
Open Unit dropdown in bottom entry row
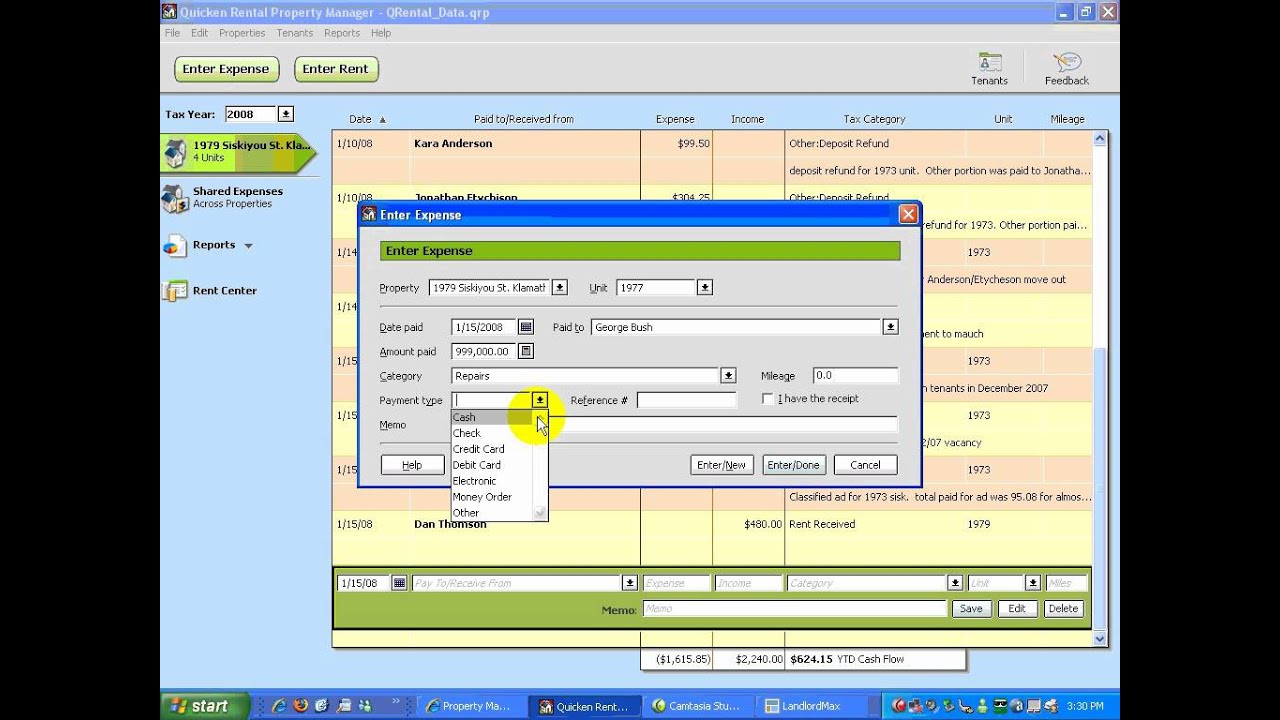point(1033,583)
